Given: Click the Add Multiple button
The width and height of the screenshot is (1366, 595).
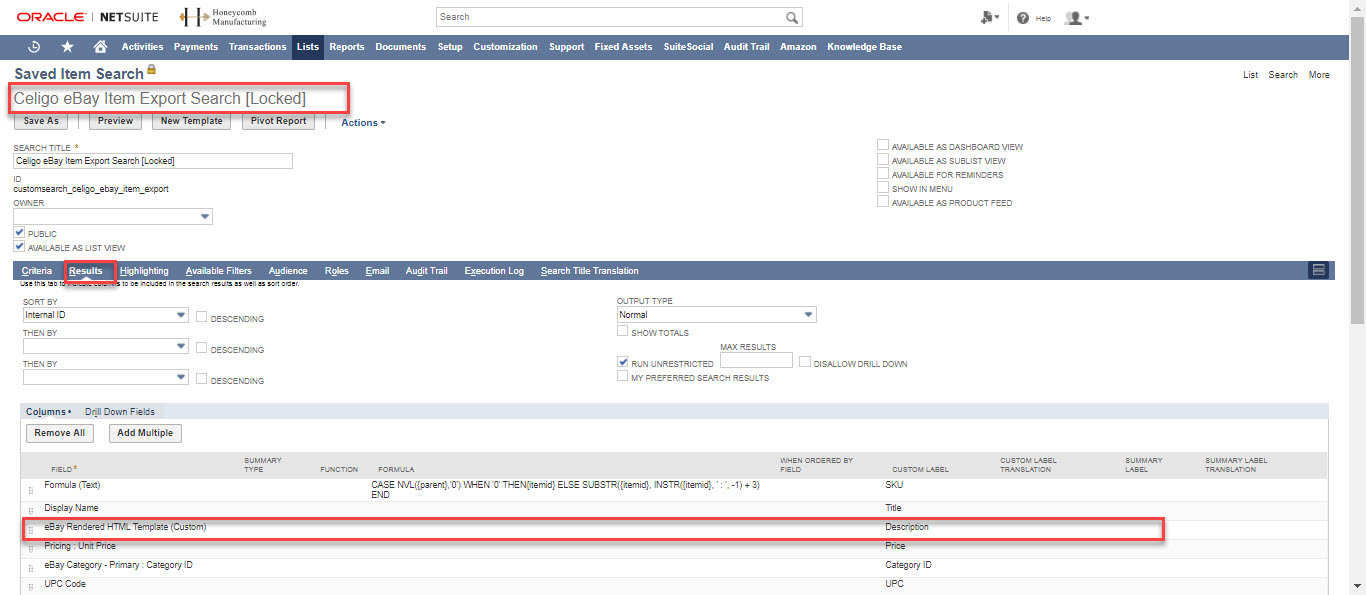Looking at the screenshot, I should tap(145, 433).
